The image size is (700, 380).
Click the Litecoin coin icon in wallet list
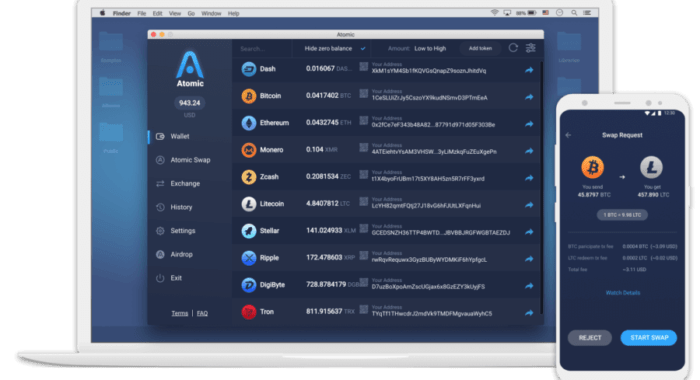249,204
